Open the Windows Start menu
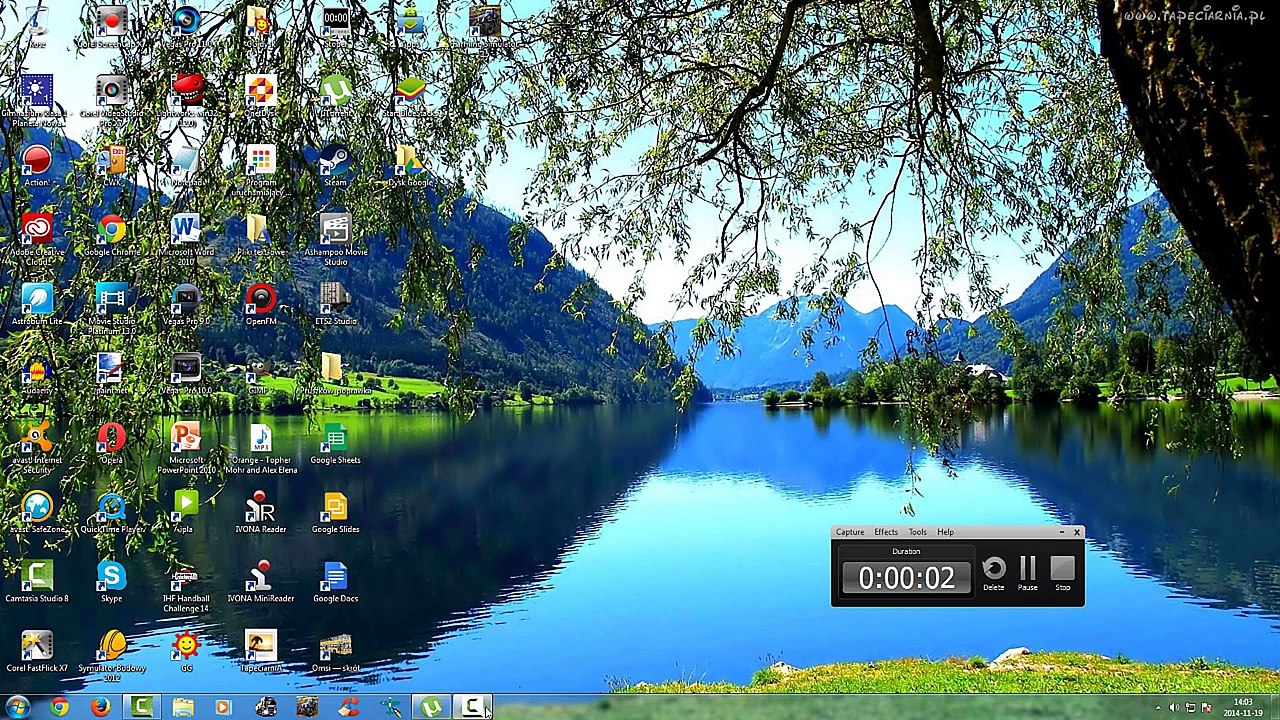This screenshot has height=720, width=1280. tap(18, 708)
